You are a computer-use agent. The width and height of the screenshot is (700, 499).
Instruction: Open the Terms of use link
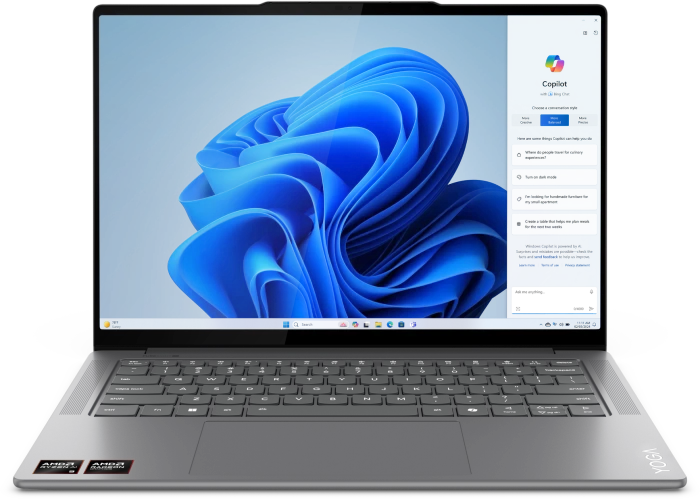coord(550,265)
